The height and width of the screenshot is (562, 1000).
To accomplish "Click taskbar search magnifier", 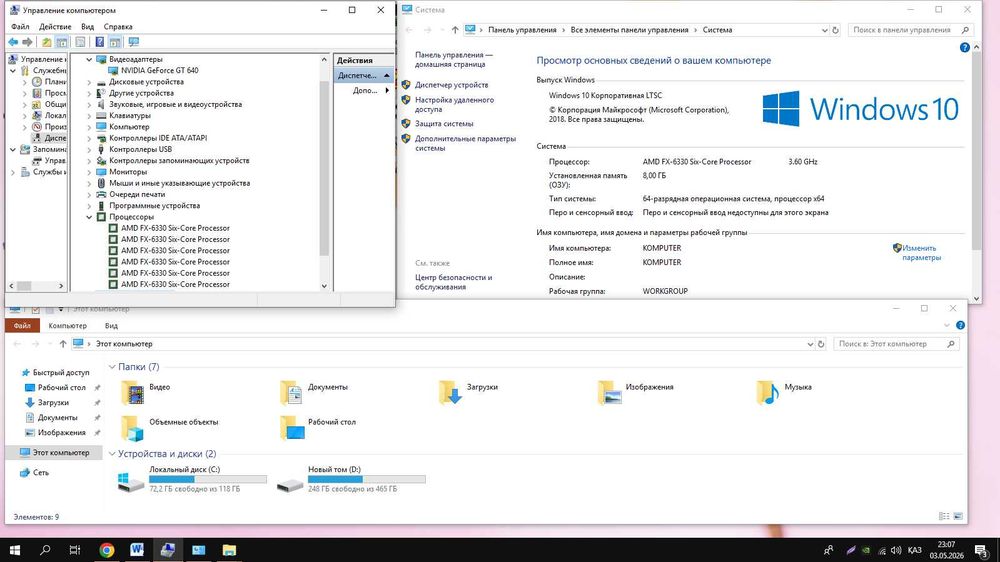I will pos(45,549).
